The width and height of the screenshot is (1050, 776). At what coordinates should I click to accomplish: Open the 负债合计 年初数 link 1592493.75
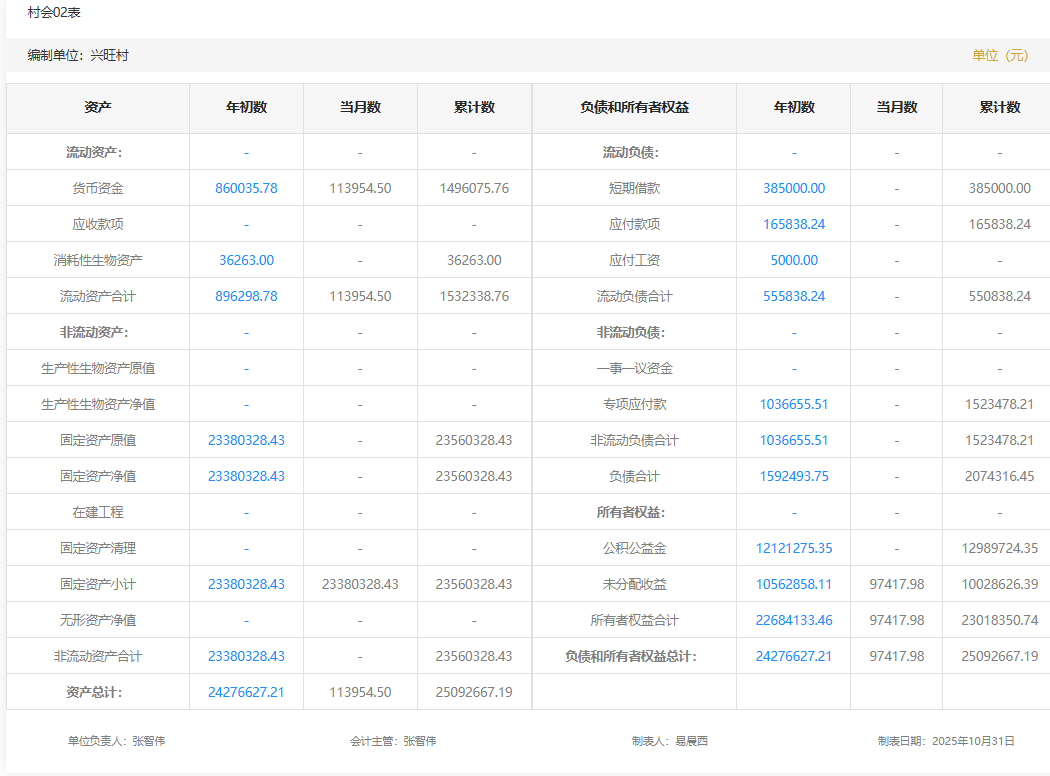pos(794,476)
